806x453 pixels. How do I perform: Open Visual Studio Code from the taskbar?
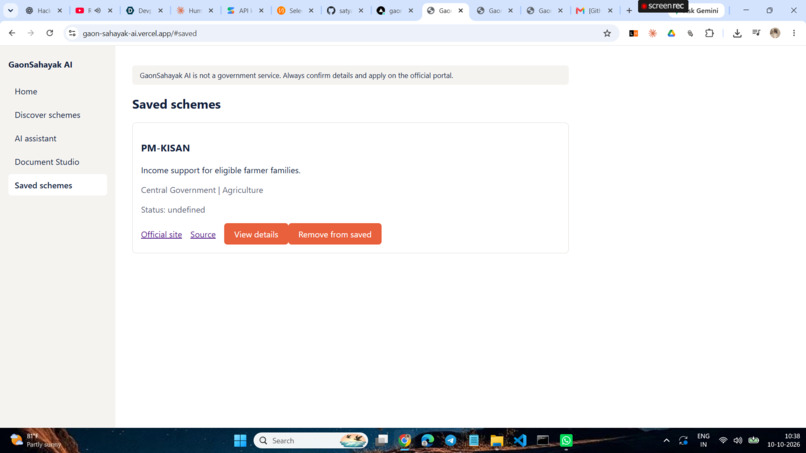(520, 441)
